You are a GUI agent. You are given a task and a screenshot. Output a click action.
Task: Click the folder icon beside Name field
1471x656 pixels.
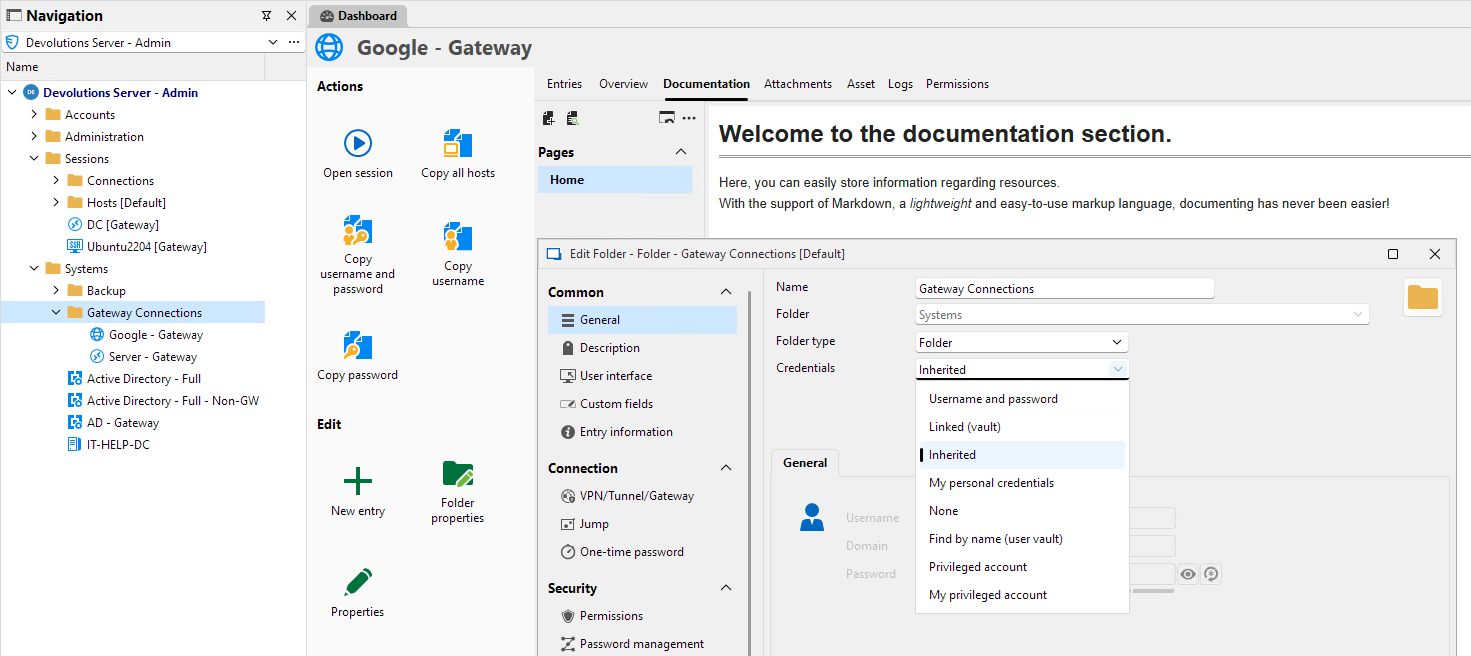click(x=1422, y=297)
